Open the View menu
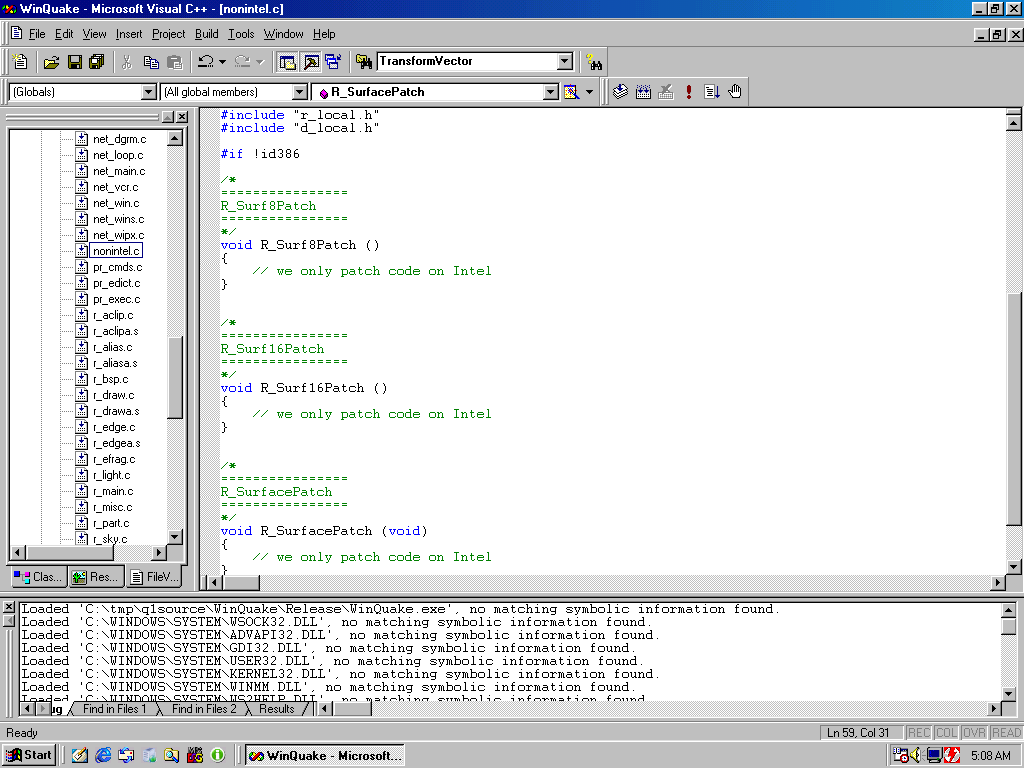Screen dimensions: 1024x768 [94, 34]
